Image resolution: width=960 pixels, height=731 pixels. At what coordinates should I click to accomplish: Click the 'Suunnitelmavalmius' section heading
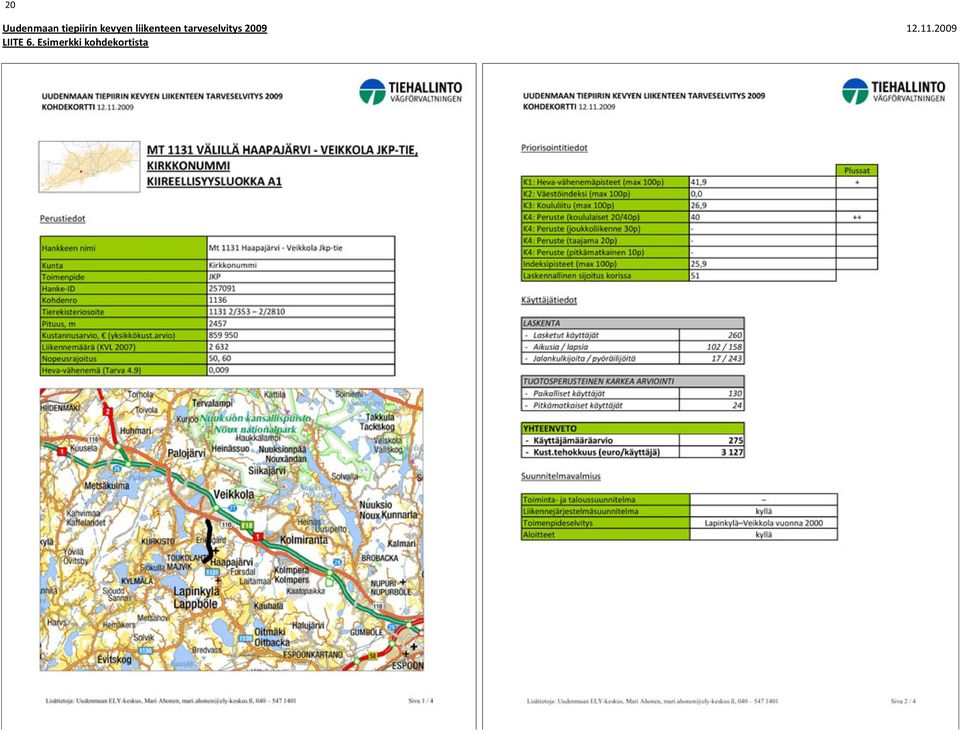tap(561, 476)
